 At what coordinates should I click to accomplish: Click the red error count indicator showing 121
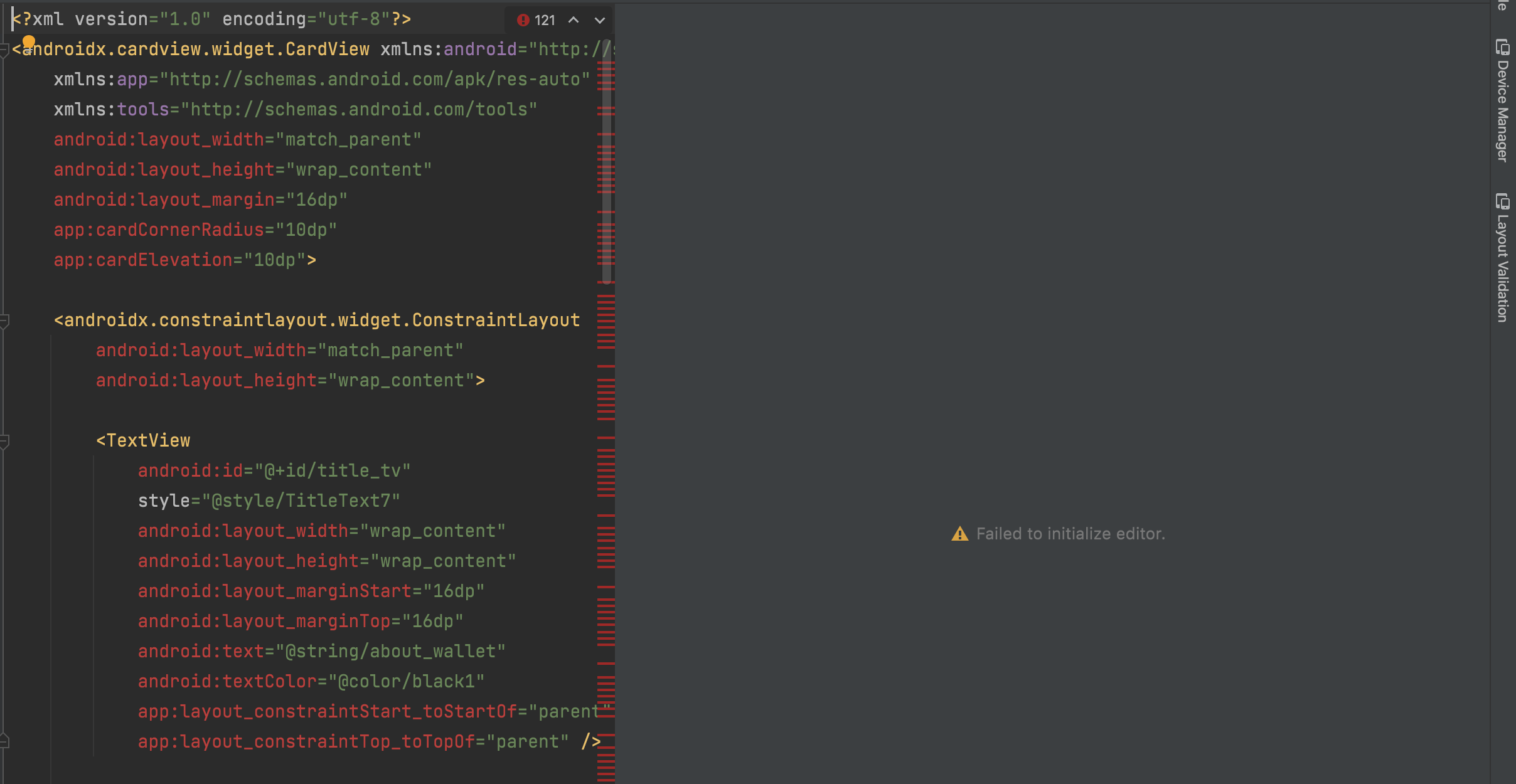[536, 20]
